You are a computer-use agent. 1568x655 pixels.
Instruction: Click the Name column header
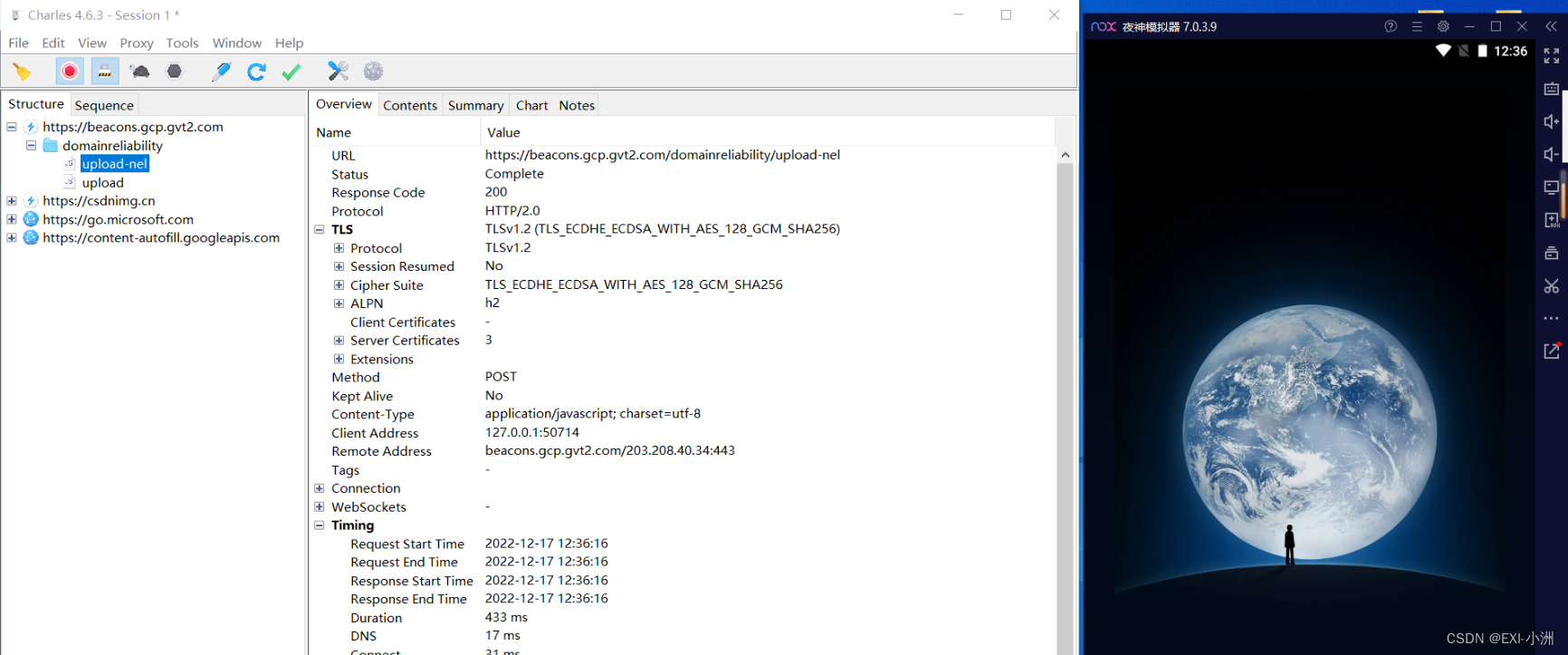[x=396, y=132]
